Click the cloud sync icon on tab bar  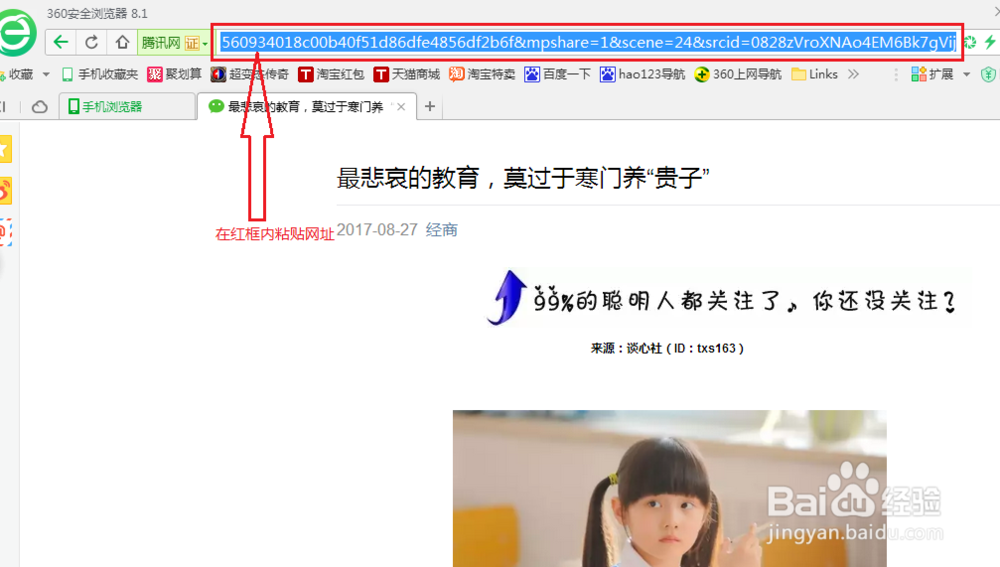pyautogui.click(x=40, y=107)
